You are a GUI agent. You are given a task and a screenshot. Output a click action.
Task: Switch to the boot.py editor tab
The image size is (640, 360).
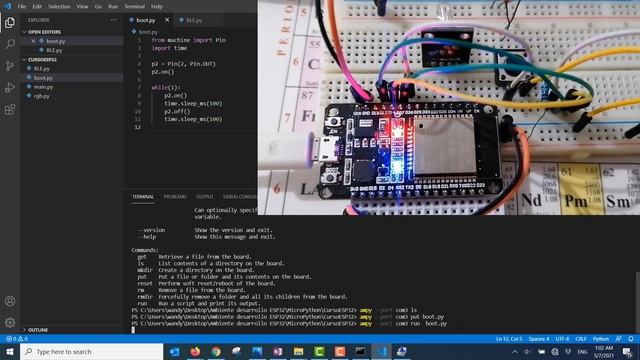tap(149, 20)
